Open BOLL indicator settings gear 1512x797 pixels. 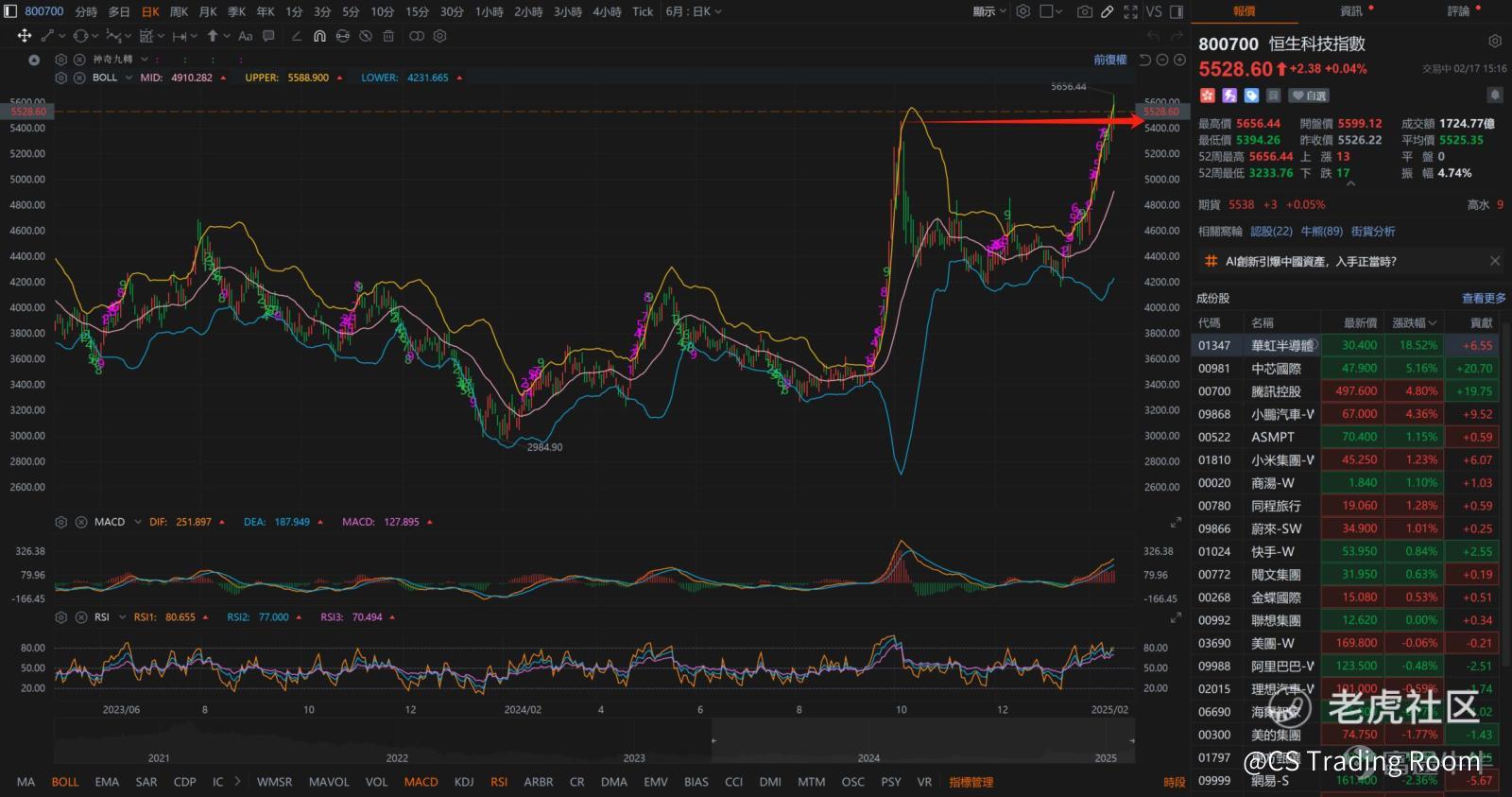[x=61, y=78]
